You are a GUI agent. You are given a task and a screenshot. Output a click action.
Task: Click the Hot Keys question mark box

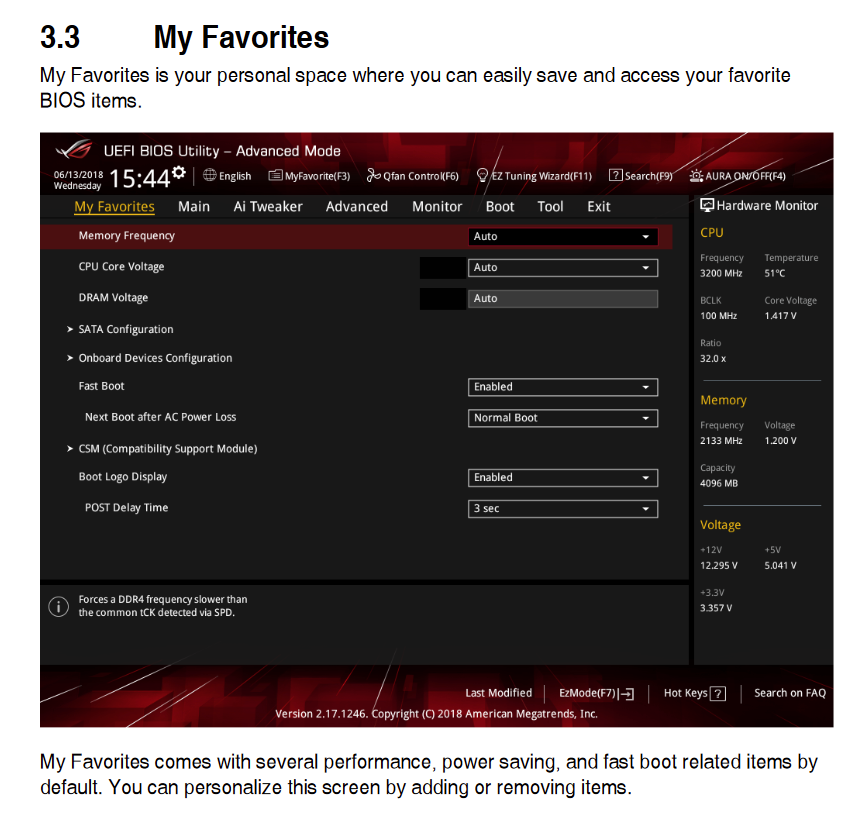pos(718,694)
